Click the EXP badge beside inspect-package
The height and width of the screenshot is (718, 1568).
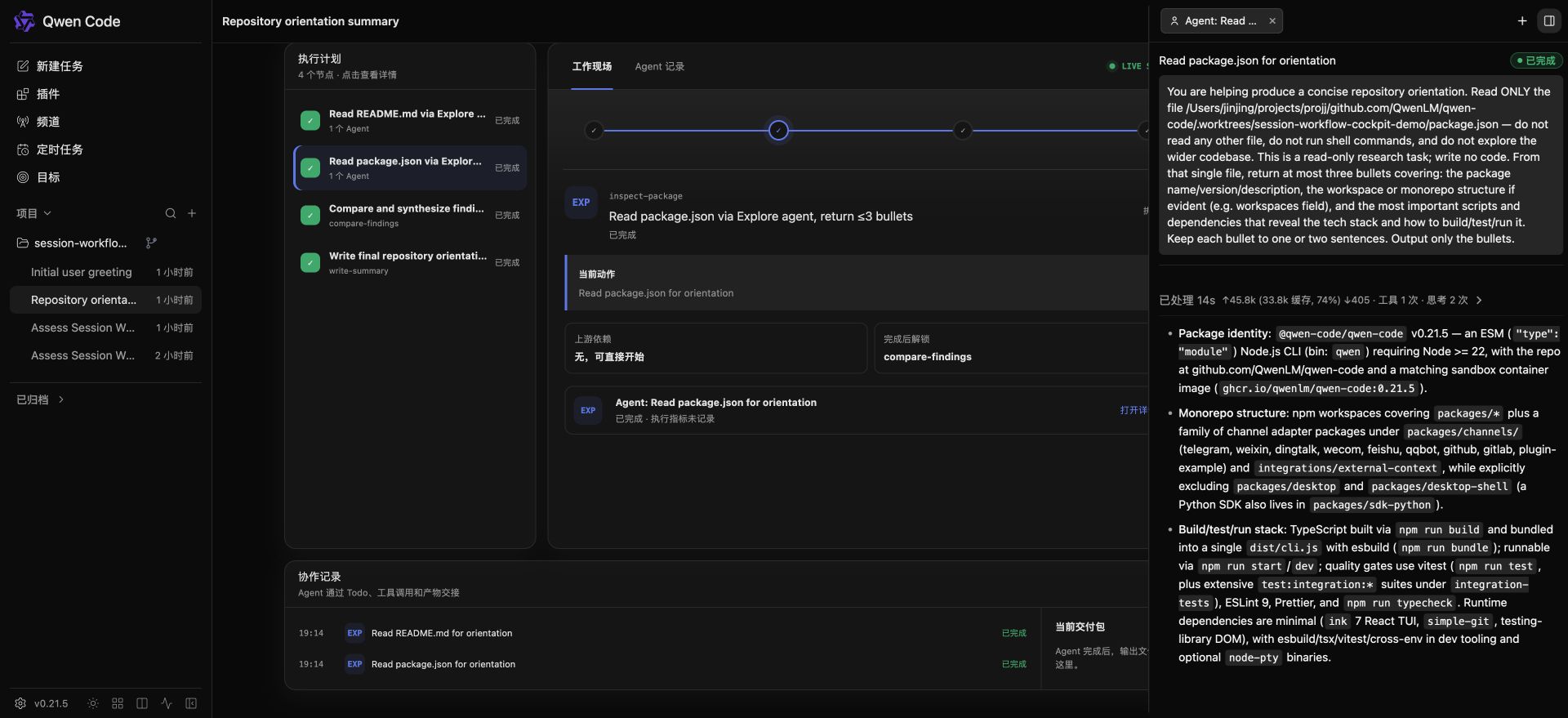(581, 203)
